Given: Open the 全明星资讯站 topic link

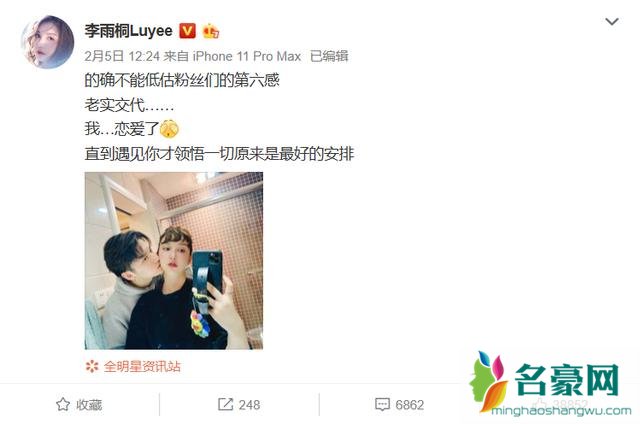Looking at the screenshot, I should (x=142, y=366).
